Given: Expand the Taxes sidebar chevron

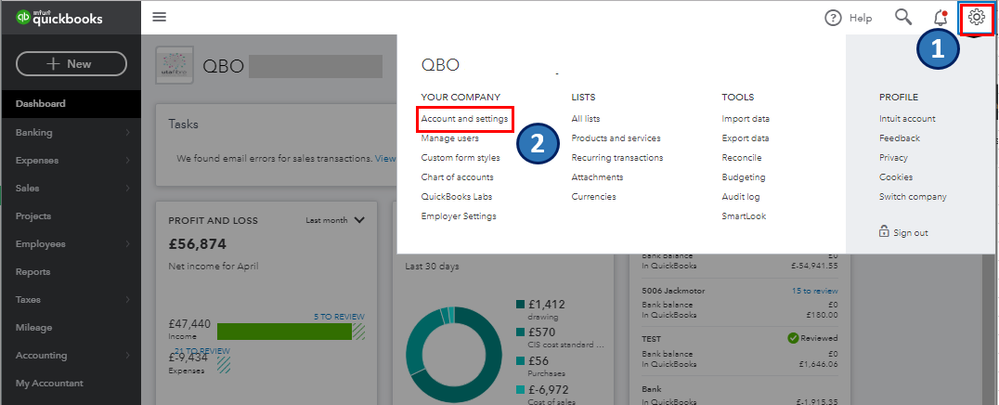Looking at the screenshot, I should click(127, 299).
